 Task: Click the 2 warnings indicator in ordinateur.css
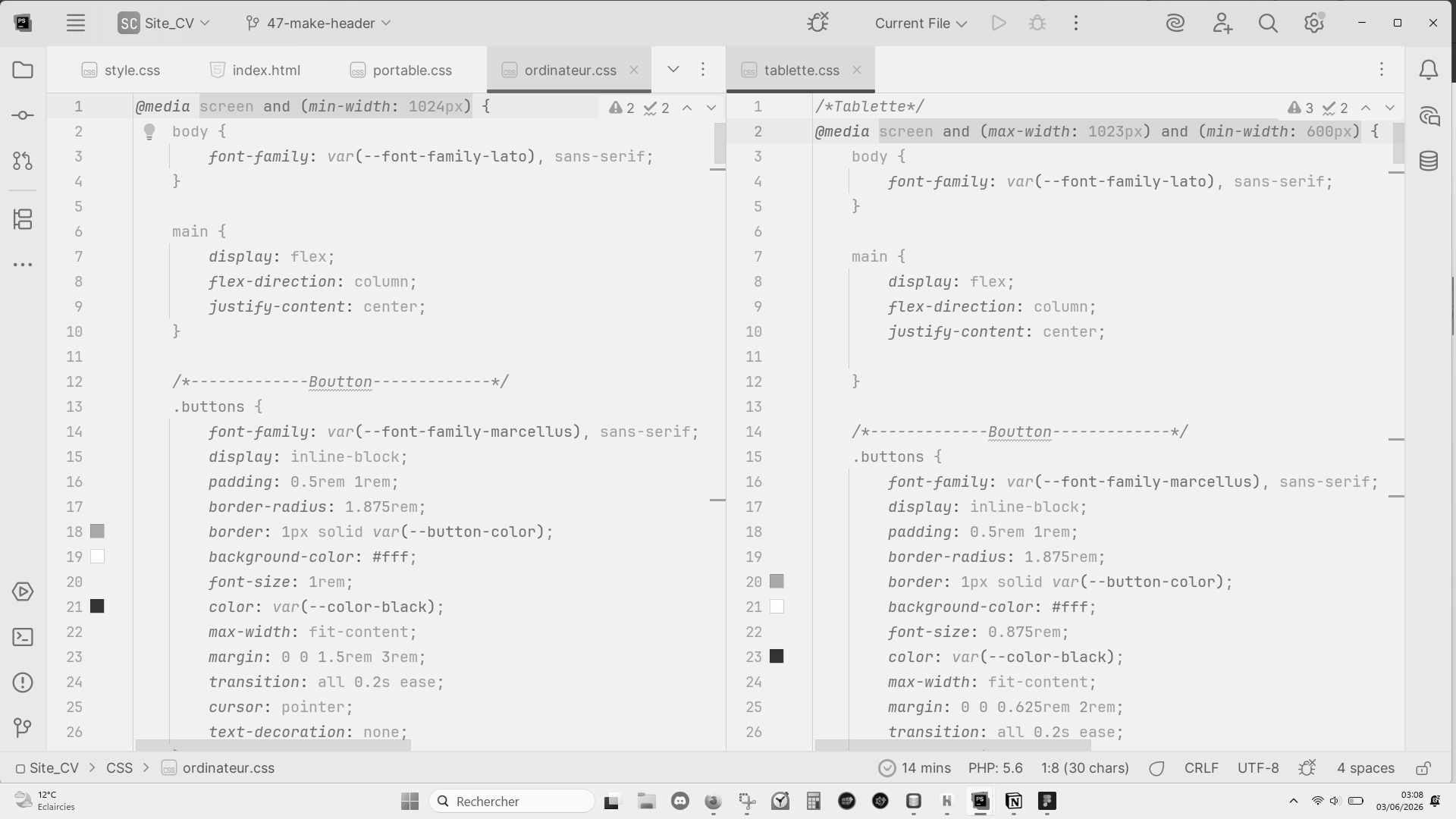coord(622,108)
